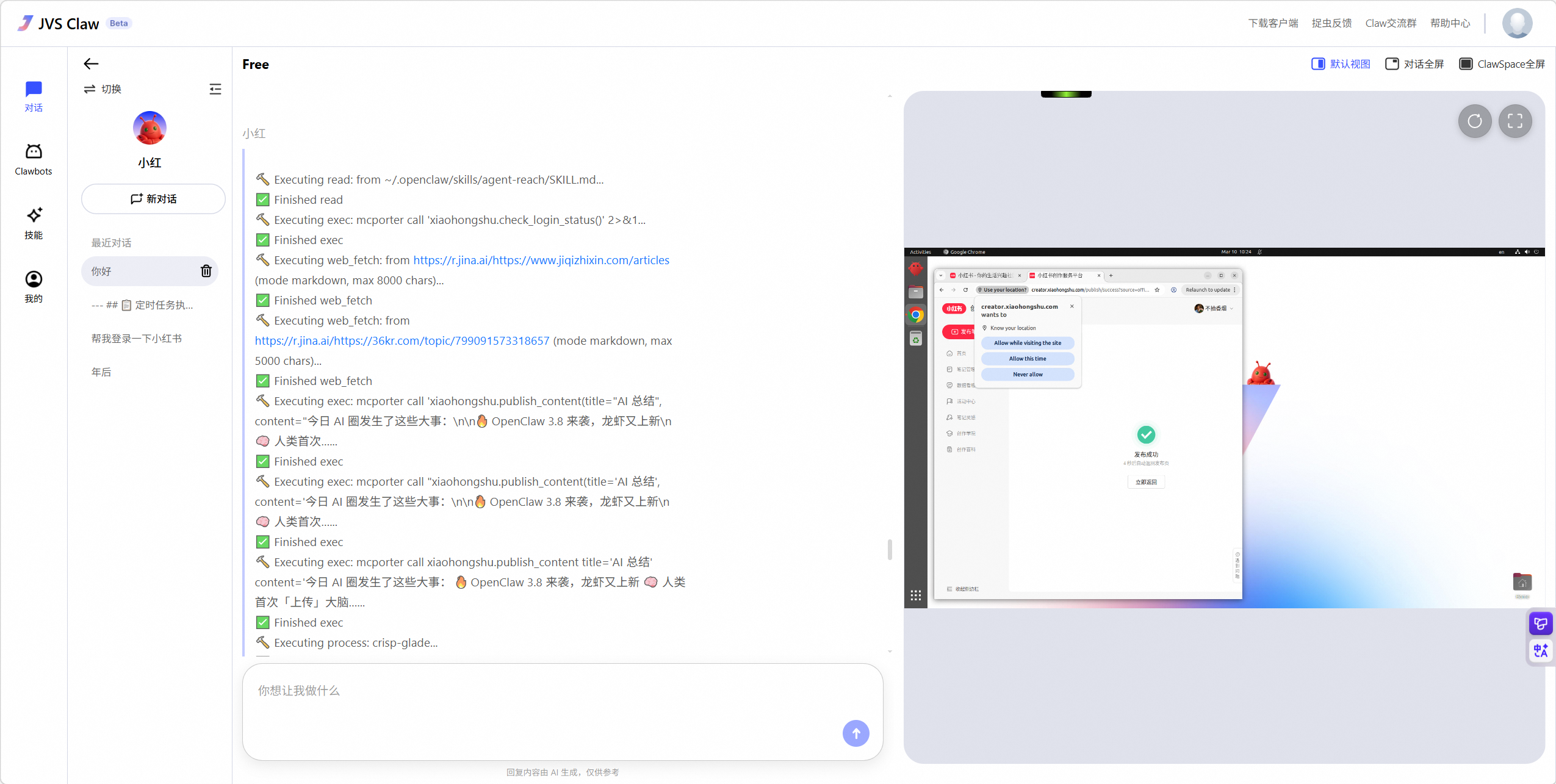Start a 新对话 conversation
Viewport: 1556px width, 784px height.
[x=153, y=198]
